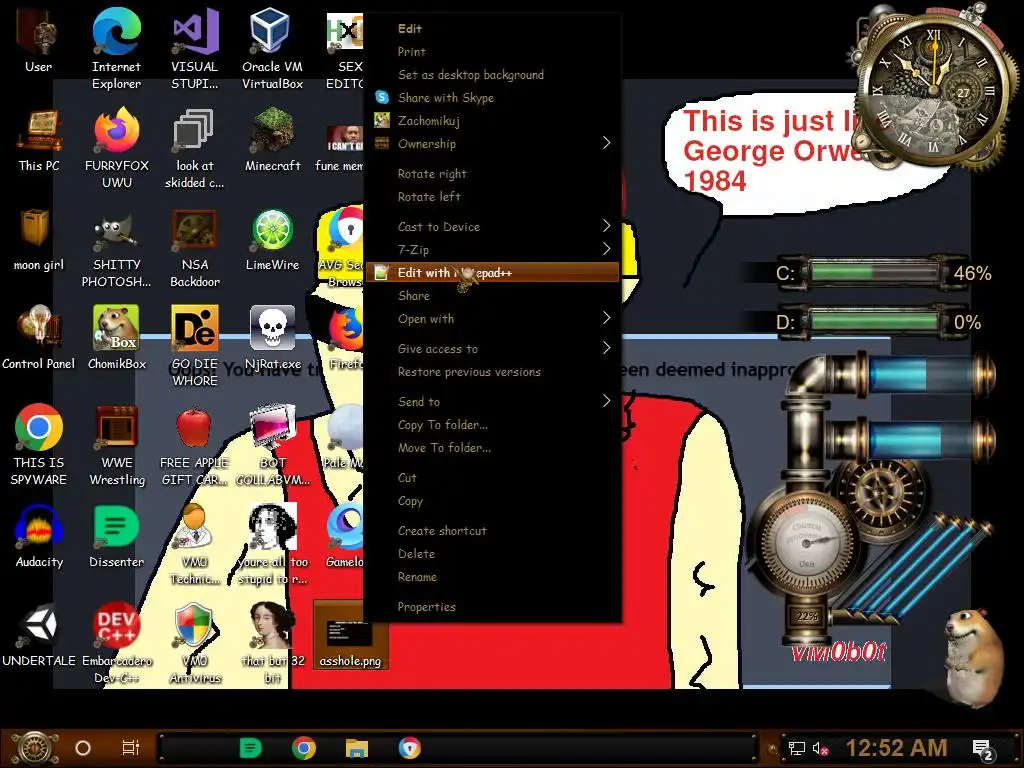Select the 'that but 32 bit' icon
The image size is (1024, 768).
coord(272,643)
